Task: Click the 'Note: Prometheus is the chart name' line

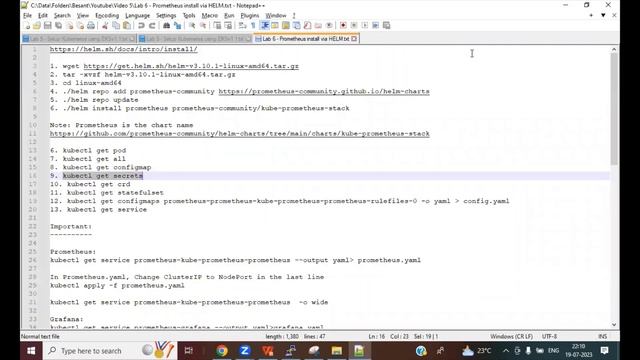Action: (x=122, y=125)
